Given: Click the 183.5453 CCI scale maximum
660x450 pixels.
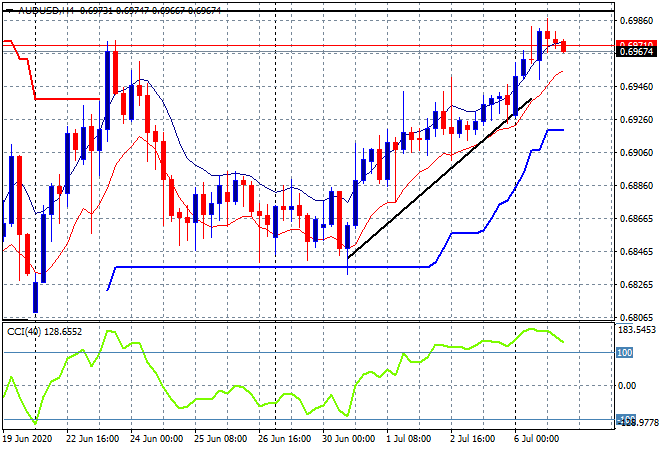Looking at the screenshot, I should (x=636, y=329).
